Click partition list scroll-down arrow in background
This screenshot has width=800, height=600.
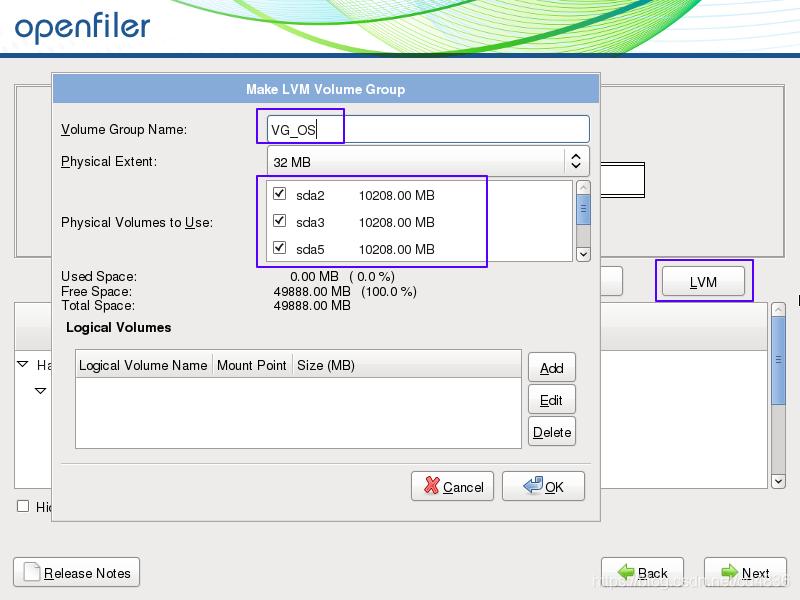point(778,481)
